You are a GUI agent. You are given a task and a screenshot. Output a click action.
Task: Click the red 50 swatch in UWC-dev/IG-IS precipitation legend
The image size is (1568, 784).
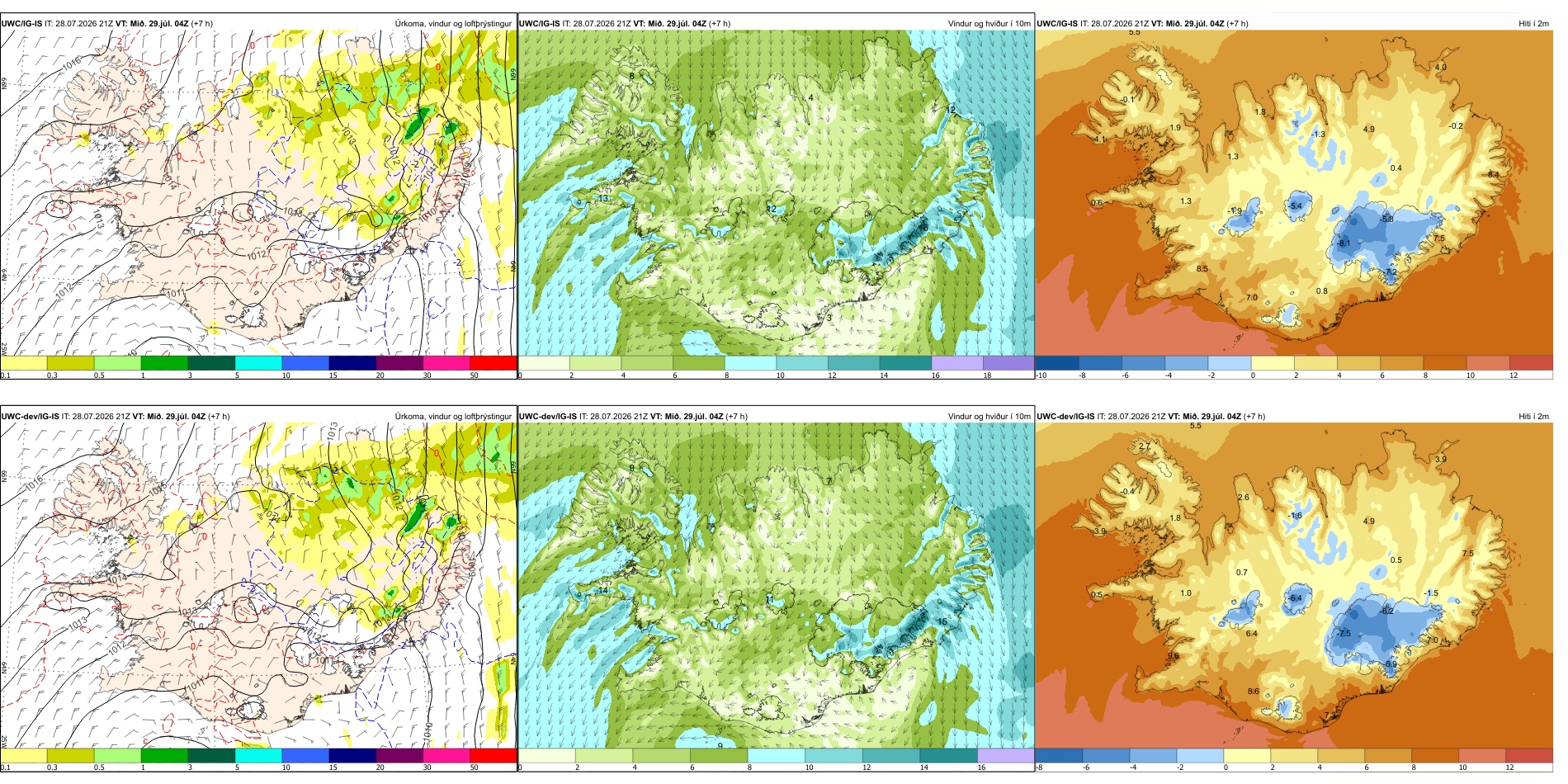[494, 755]
